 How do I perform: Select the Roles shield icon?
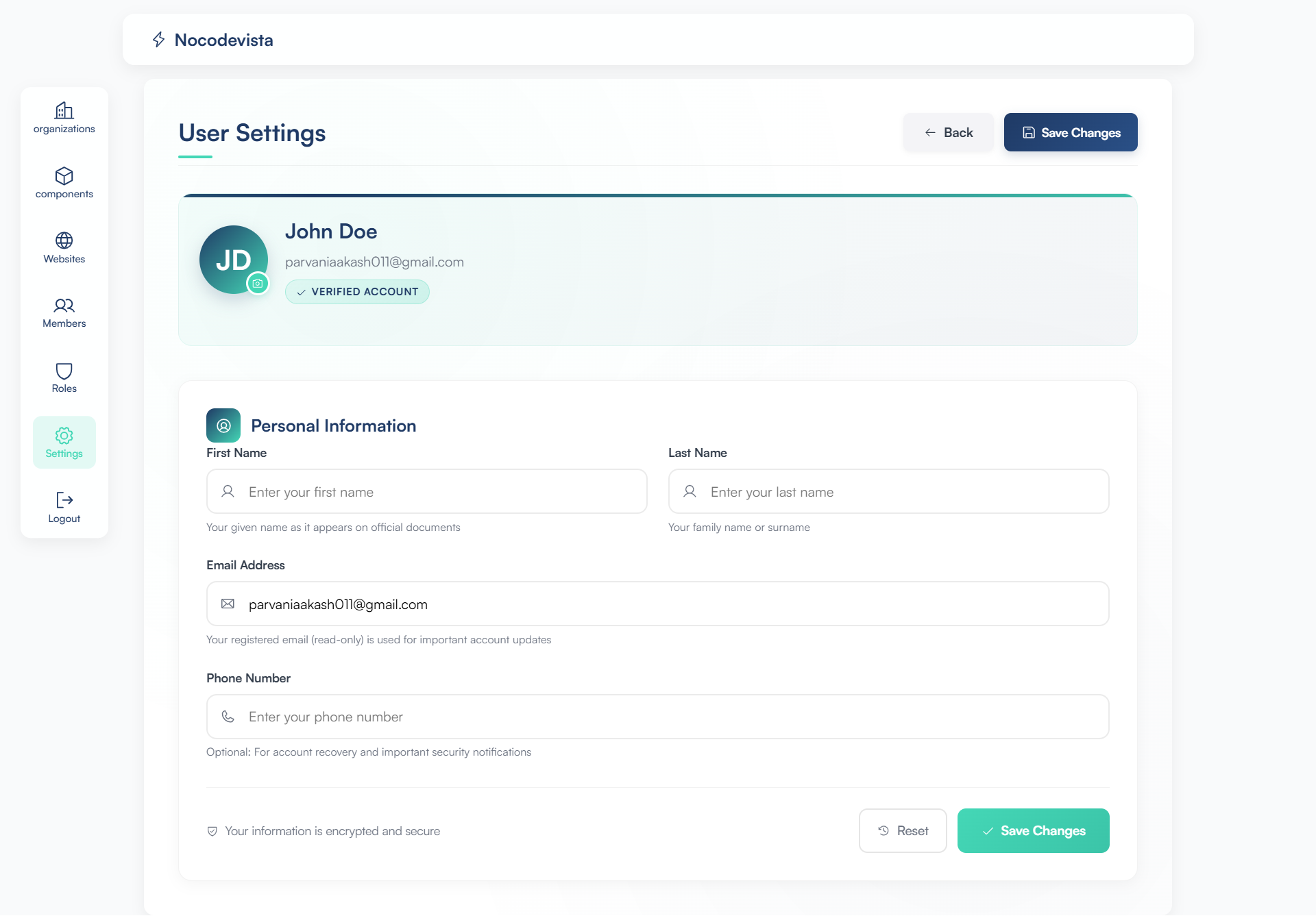[x=64, y=371]
